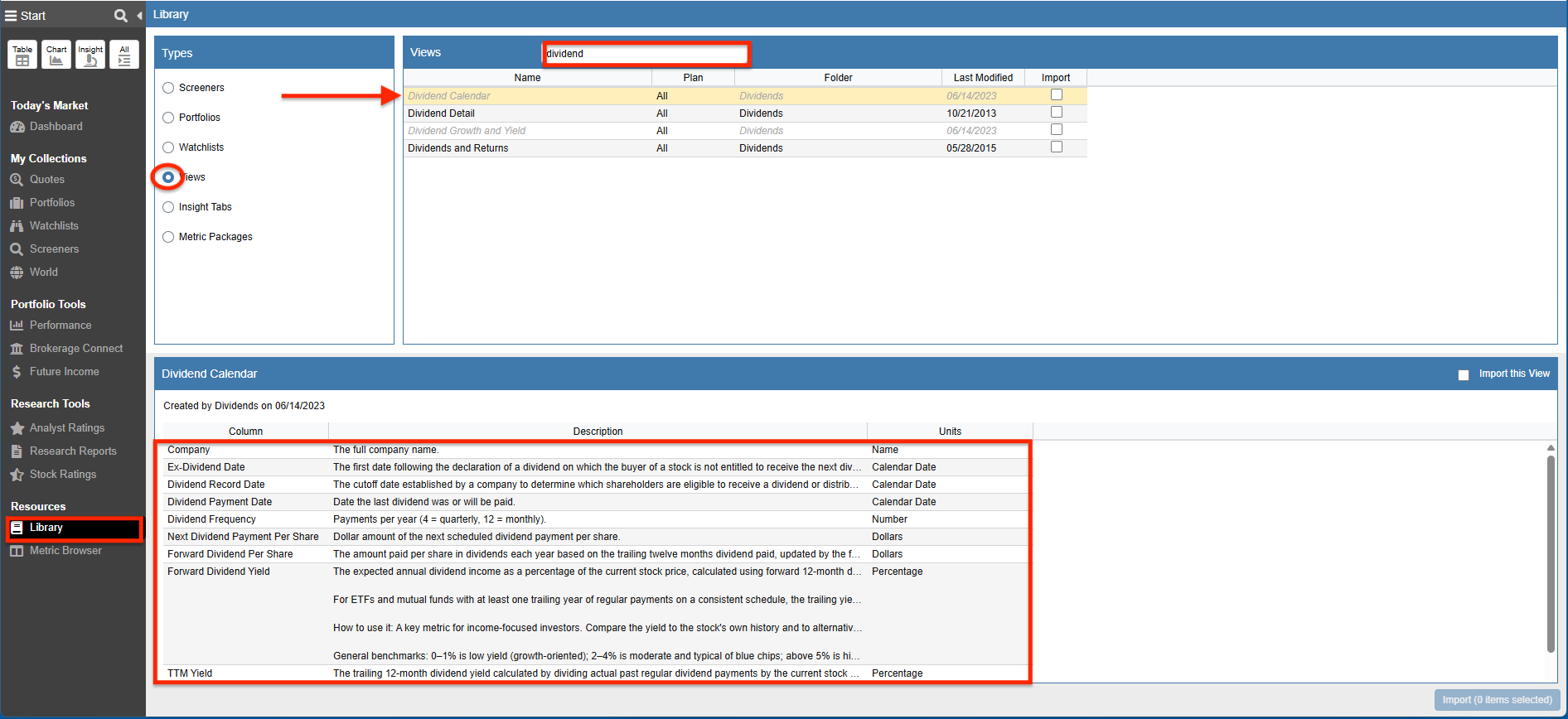1568x719 pixels.
Task: Click the Metric Browser icon
Action: (17, 551)
